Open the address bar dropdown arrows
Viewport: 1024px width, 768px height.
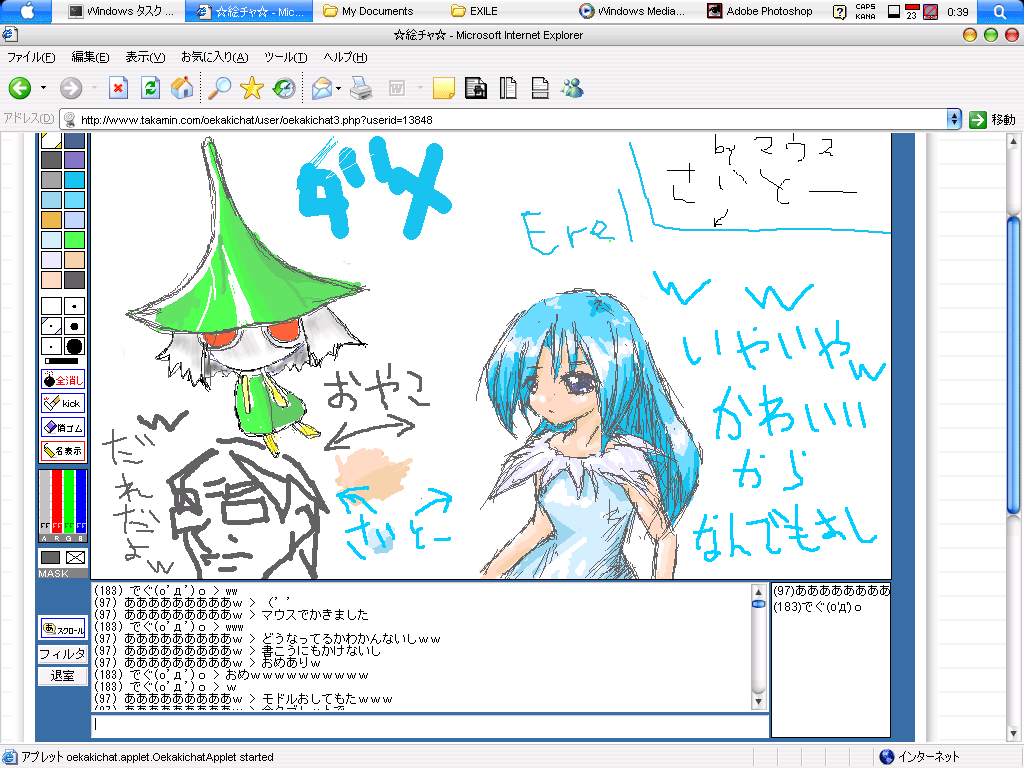coord(954,120)
